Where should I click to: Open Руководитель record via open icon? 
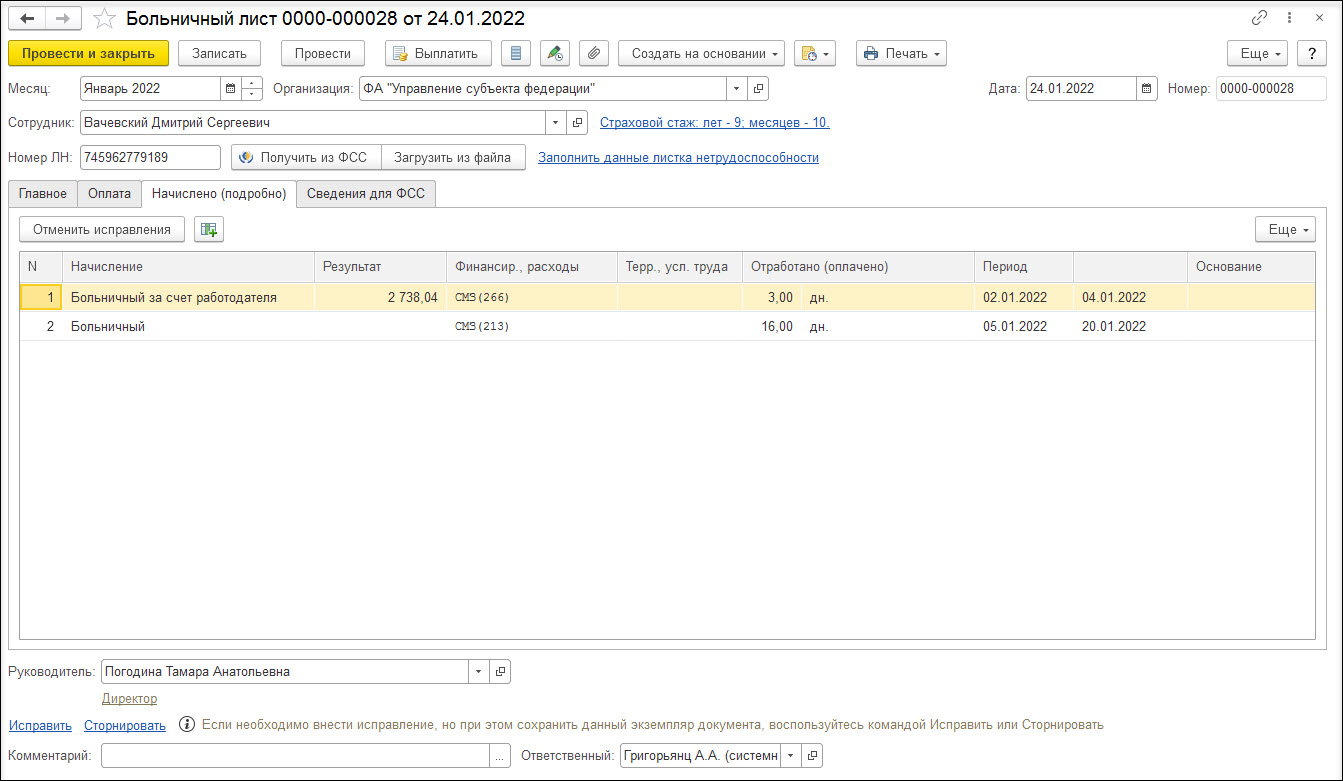500,672
